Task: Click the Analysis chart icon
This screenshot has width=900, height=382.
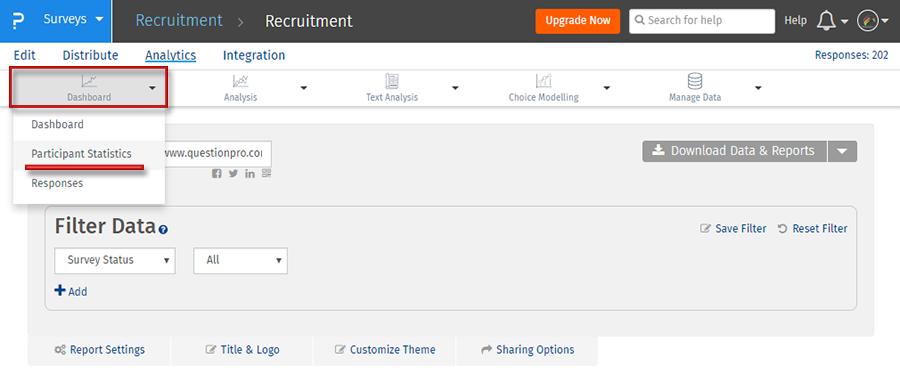Action: pos(240,81)
